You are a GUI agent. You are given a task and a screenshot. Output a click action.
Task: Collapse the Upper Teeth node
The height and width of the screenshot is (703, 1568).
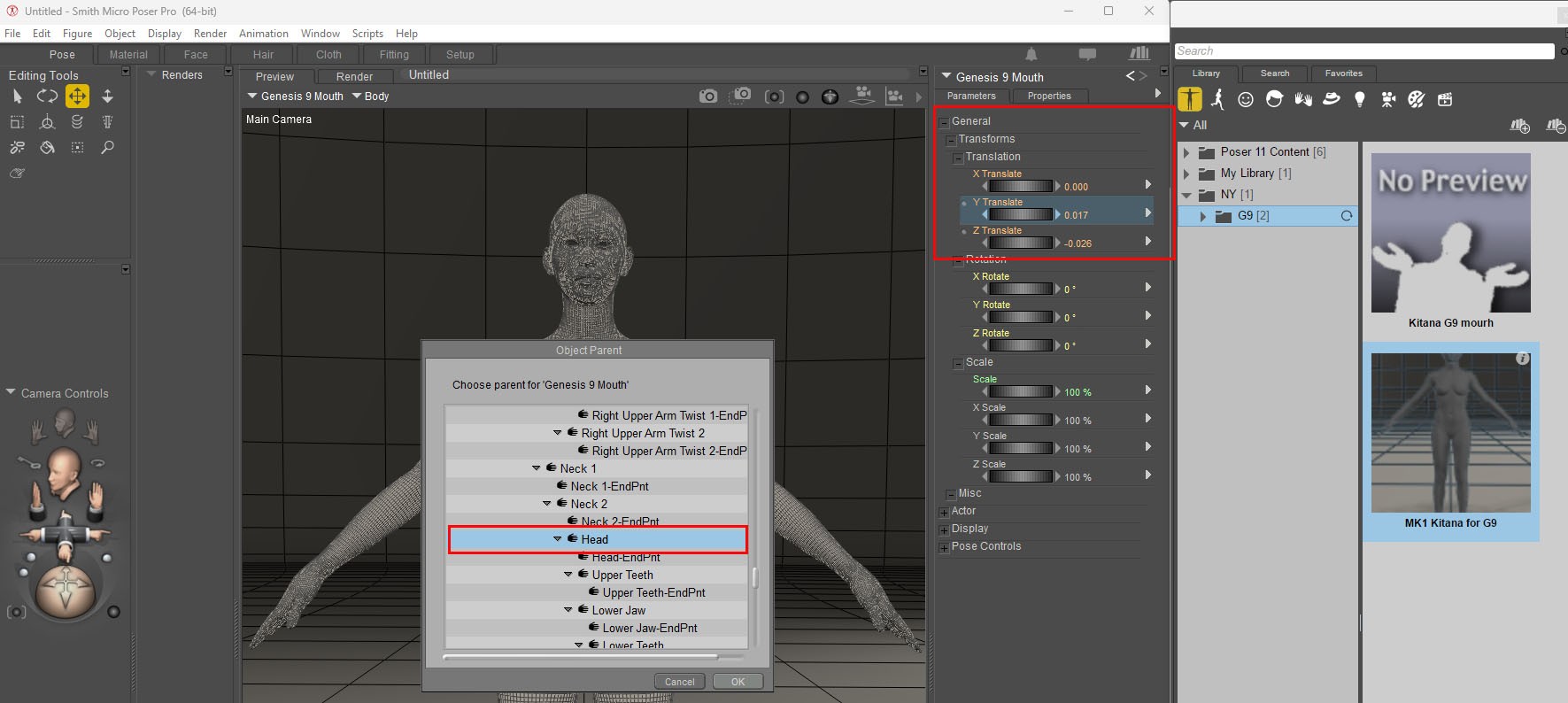568,575
